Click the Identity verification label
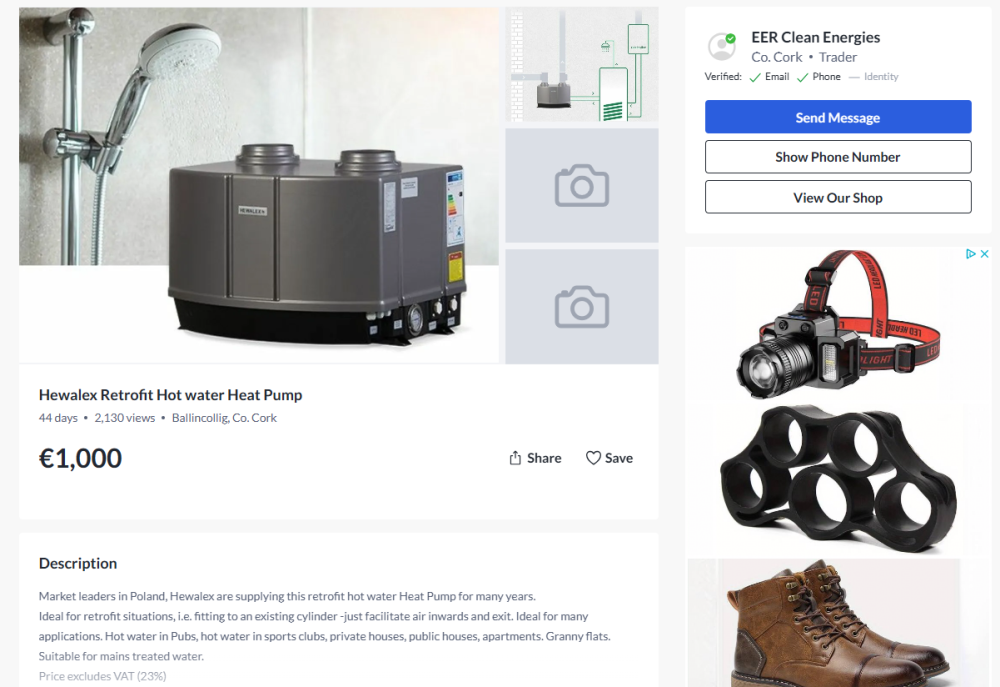This screenshot has width=1000, height=687. (881, 77)
